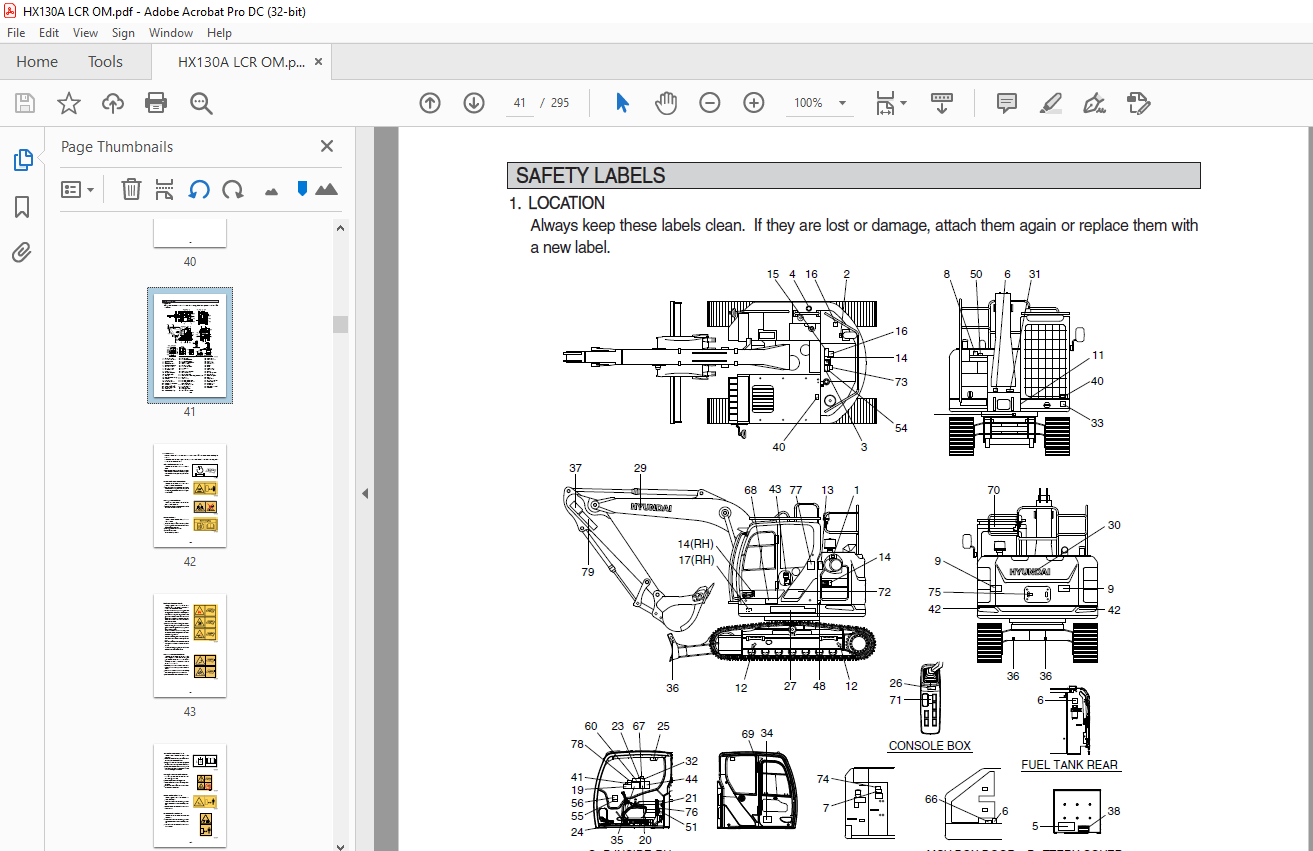Activate the Hand pan tool
Image resolution: width=1313 pixels, height=851 pixels.
(666, 103)
